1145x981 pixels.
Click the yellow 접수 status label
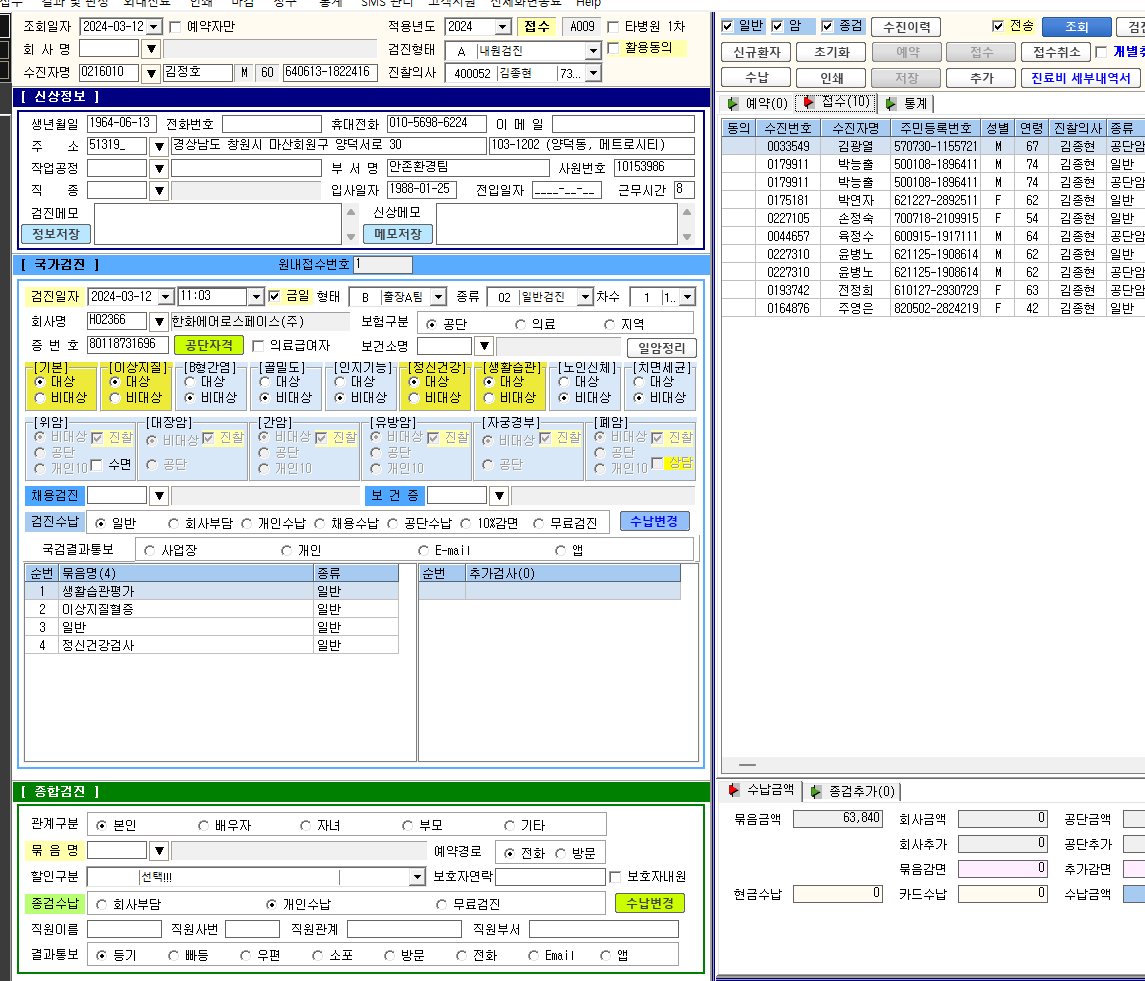pos(537,27)
